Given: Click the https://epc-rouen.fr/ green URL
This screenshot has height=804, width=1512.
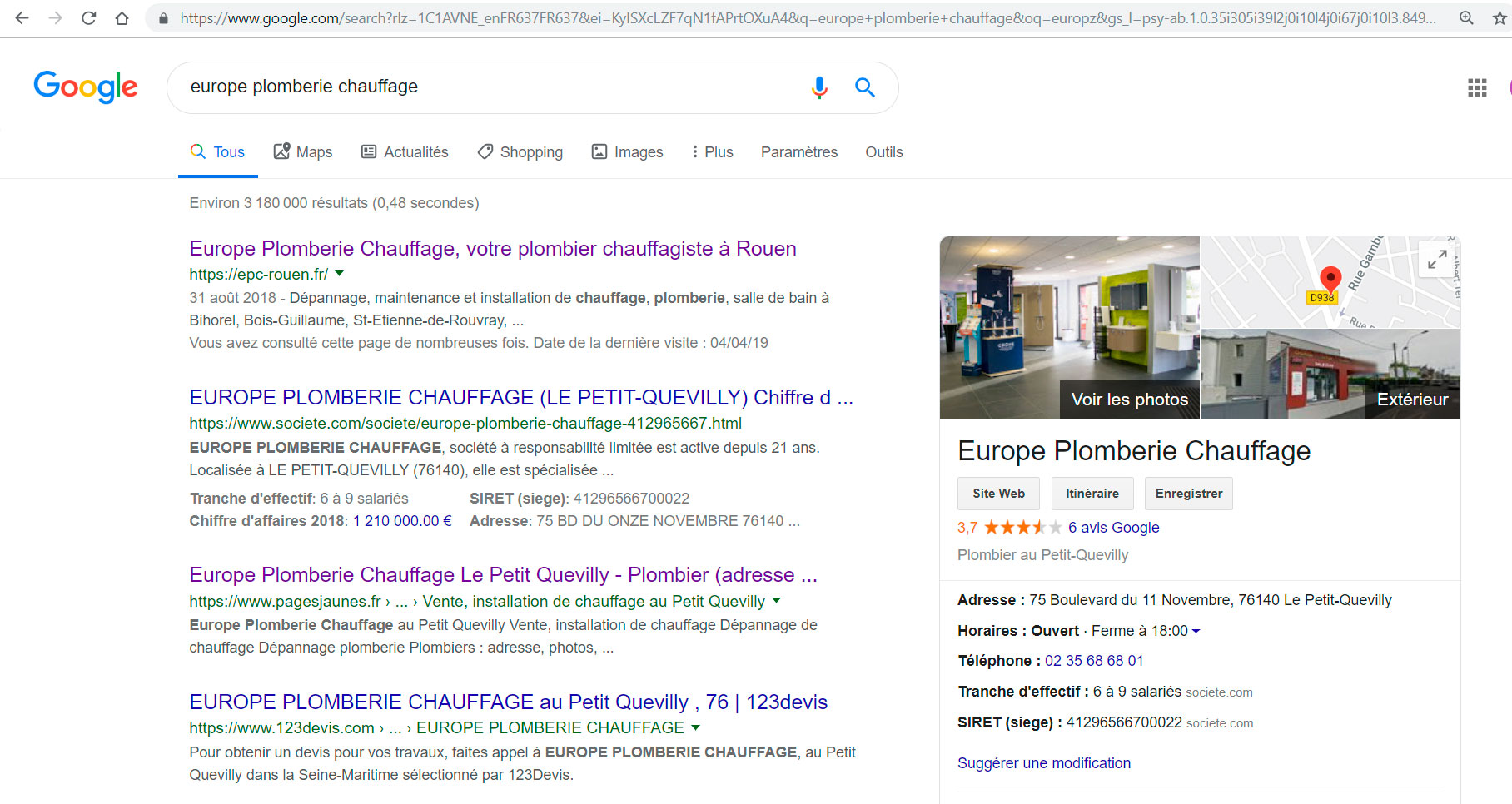Looking at the screenshot, I should pyautogui.click(x=258, y=274).
